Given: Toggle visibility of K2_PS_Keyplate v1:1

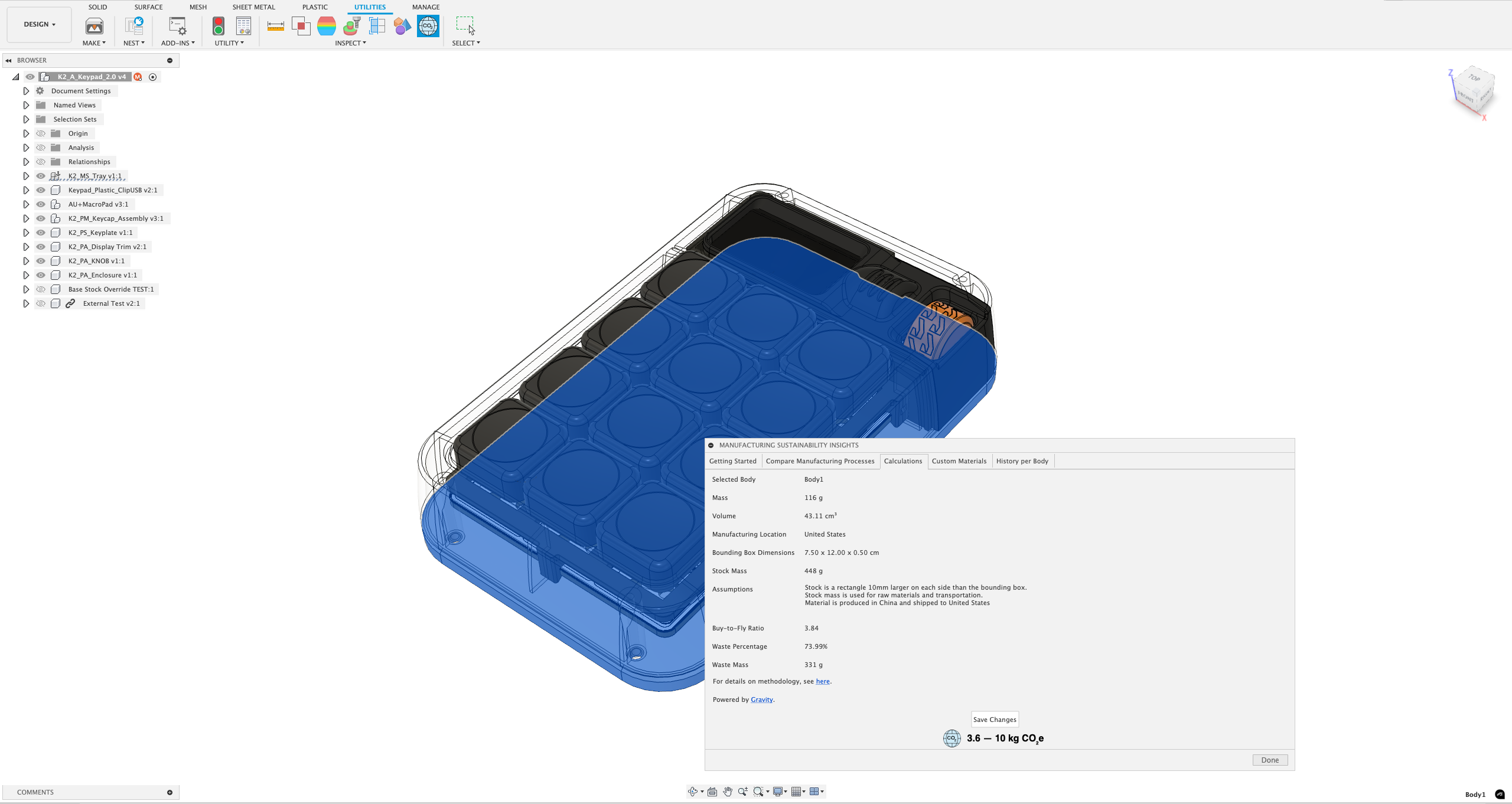Looking at the screenshot, I should point(41,233).
